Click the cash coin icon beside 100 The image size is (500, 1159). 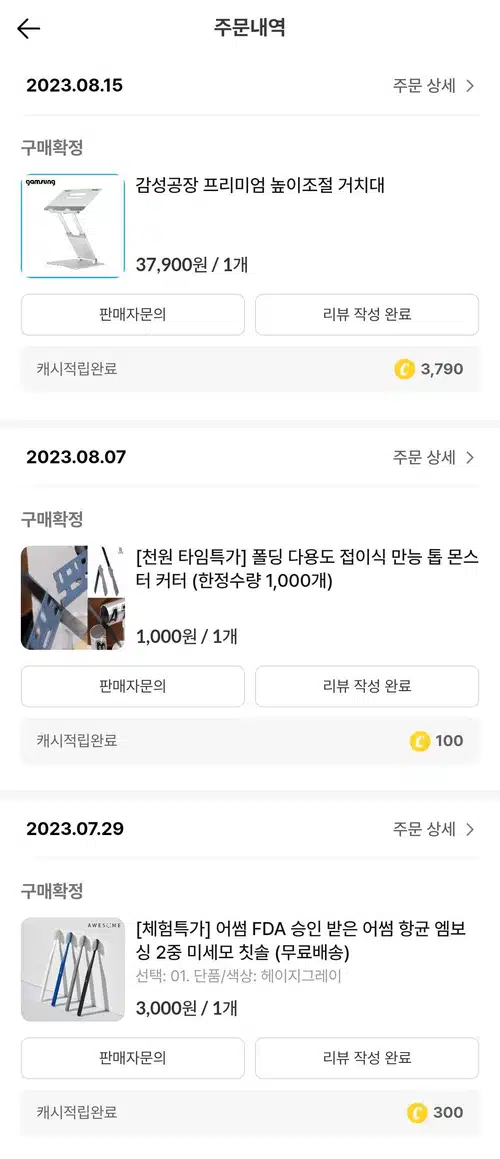[419, 741]
